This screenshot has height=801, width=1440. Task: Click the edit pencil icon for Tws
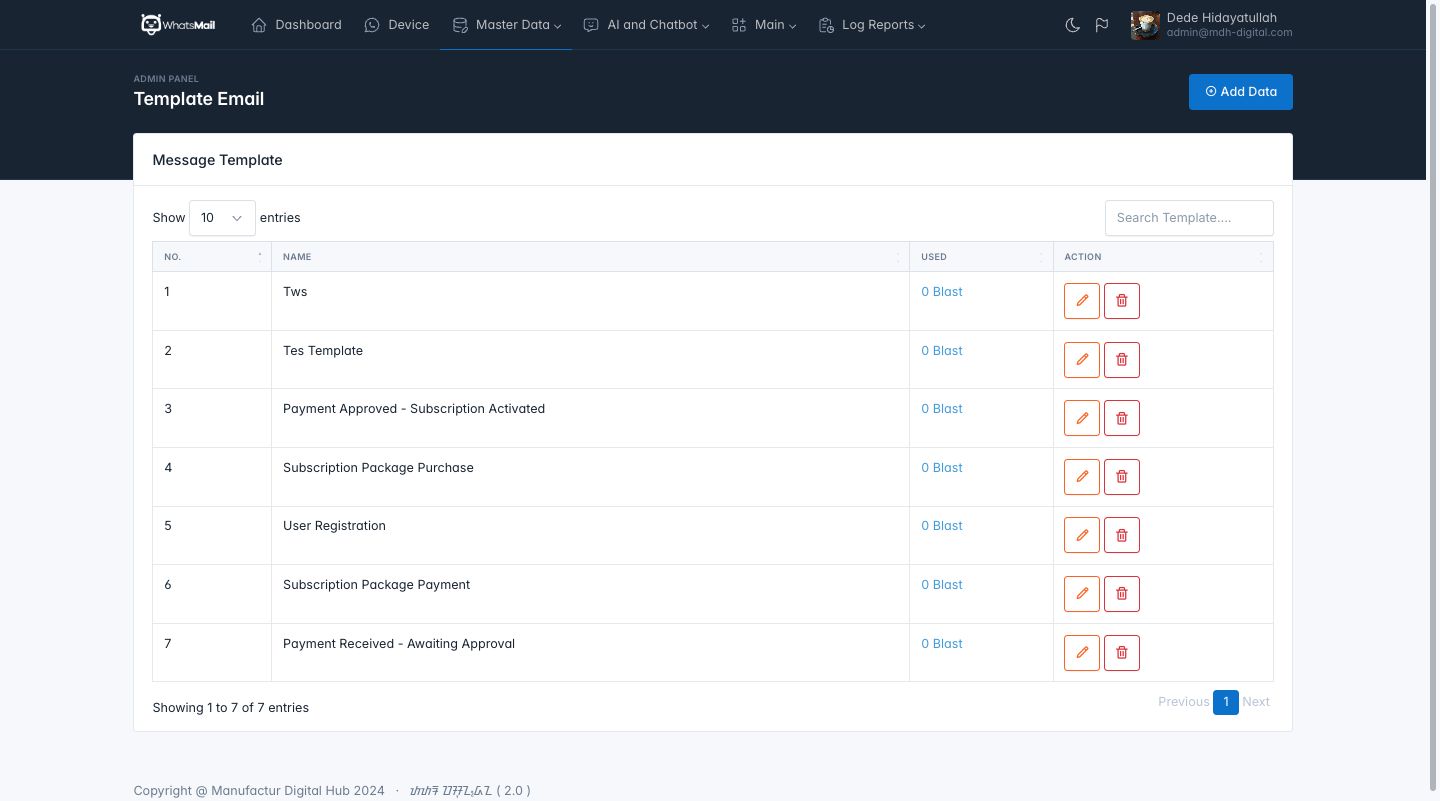coord(1081,301)
